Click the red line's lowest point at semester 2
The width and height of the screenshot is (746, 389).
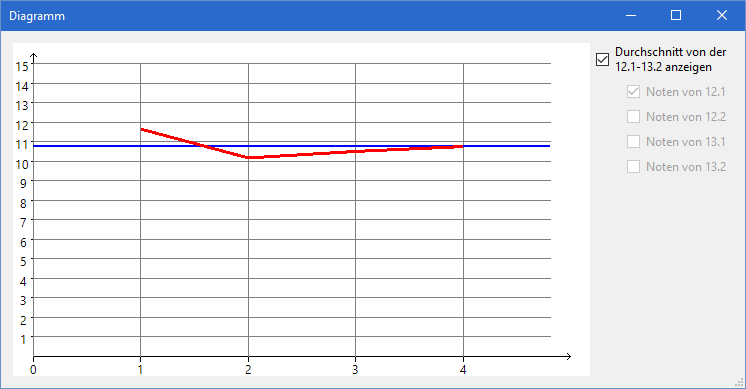(248, 157)
